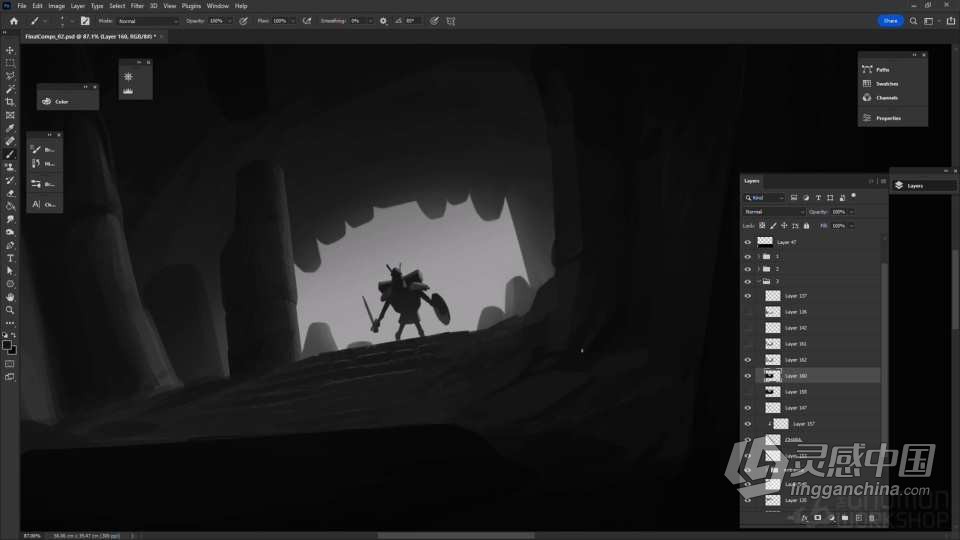Image resolution: width=960 pixels, height=540 pixels.
Task: Select the Frame tool
Action: click(x=10, y=115)
